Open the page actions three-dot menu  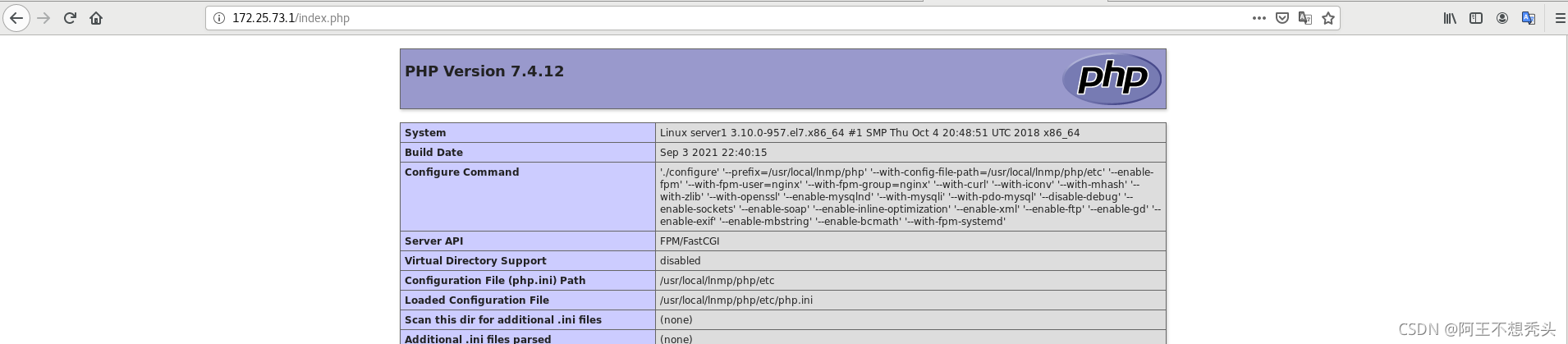tap(1259, 18)
